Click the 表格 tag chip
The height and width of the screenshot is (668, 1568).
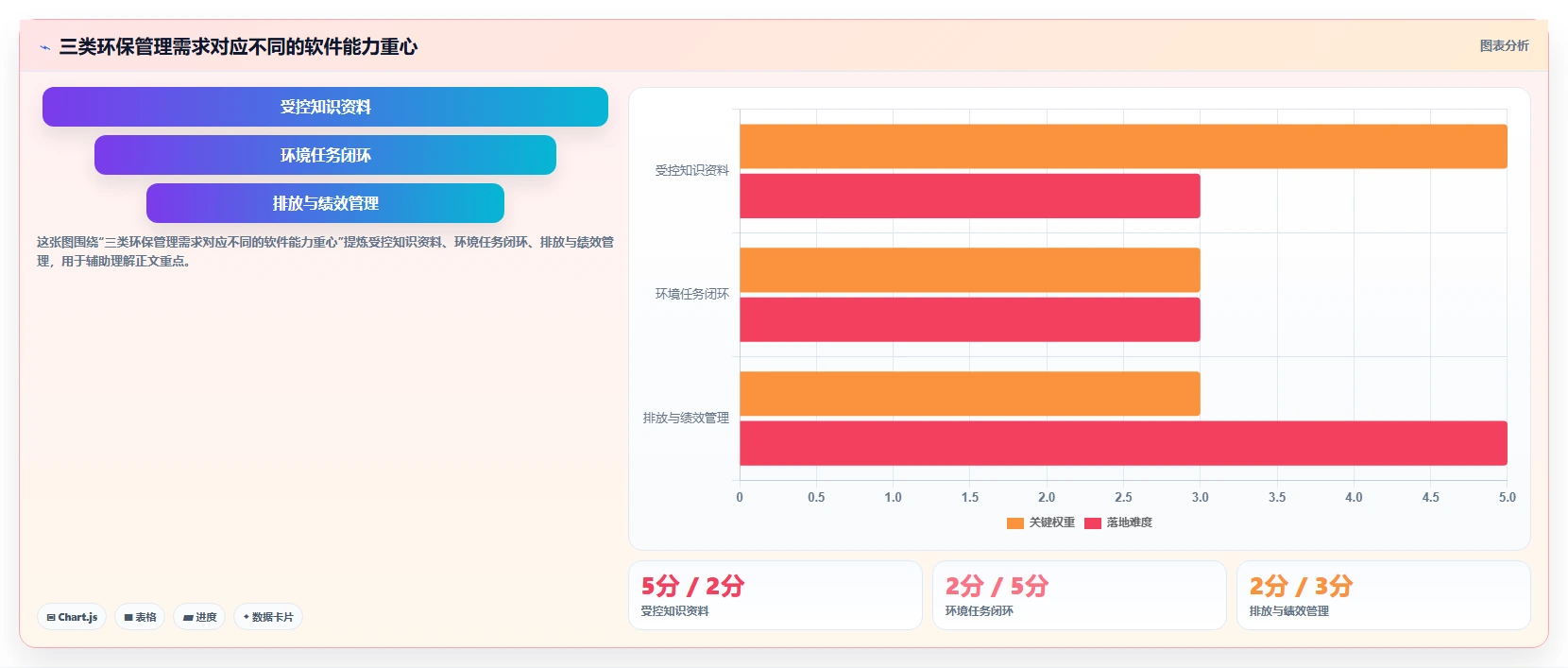(140, 617)
